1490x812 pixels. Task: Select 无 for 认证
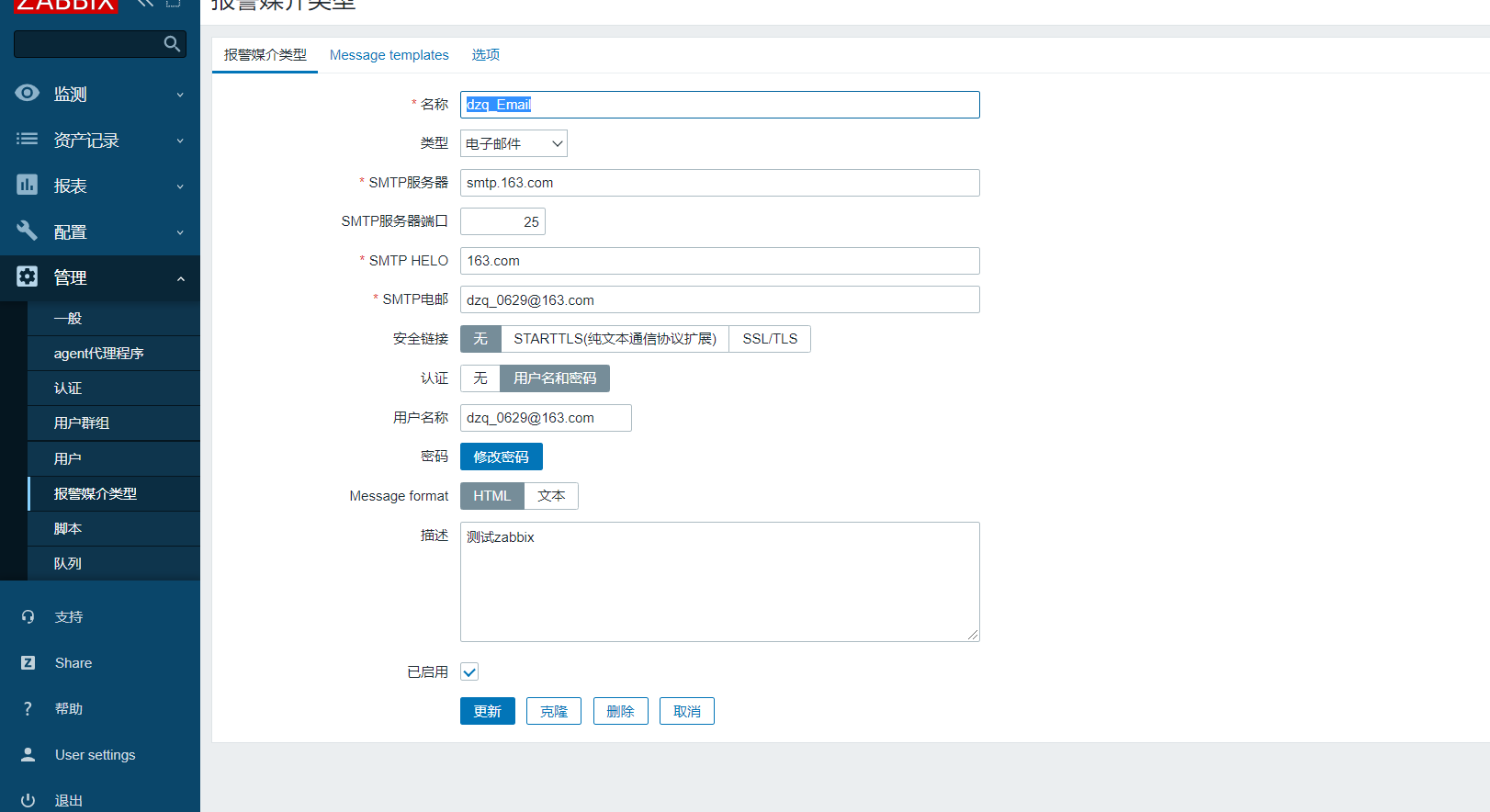click(480, 378)
